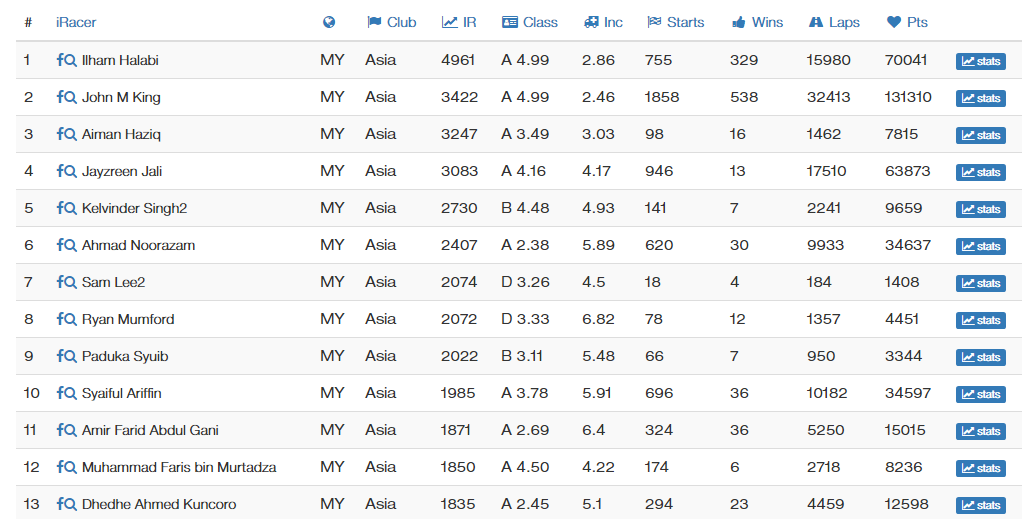
Task: Open stats for Aiman Haziq
Action: point(980,135)
